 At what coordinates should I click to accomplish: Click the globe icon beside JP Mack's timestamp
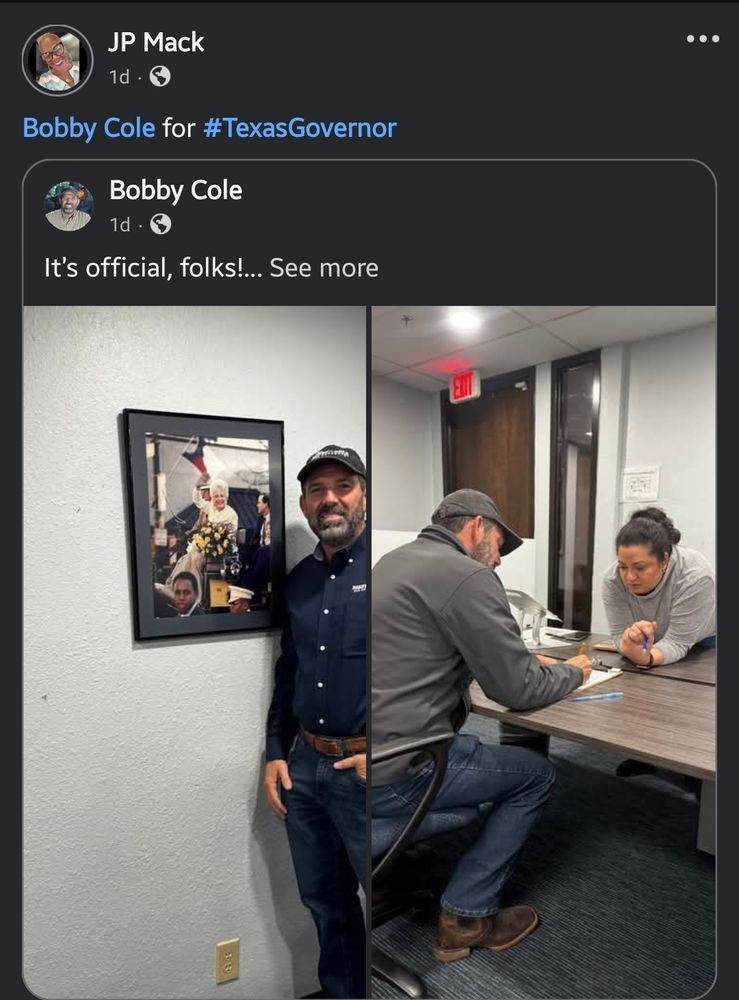tap(160, 77)
